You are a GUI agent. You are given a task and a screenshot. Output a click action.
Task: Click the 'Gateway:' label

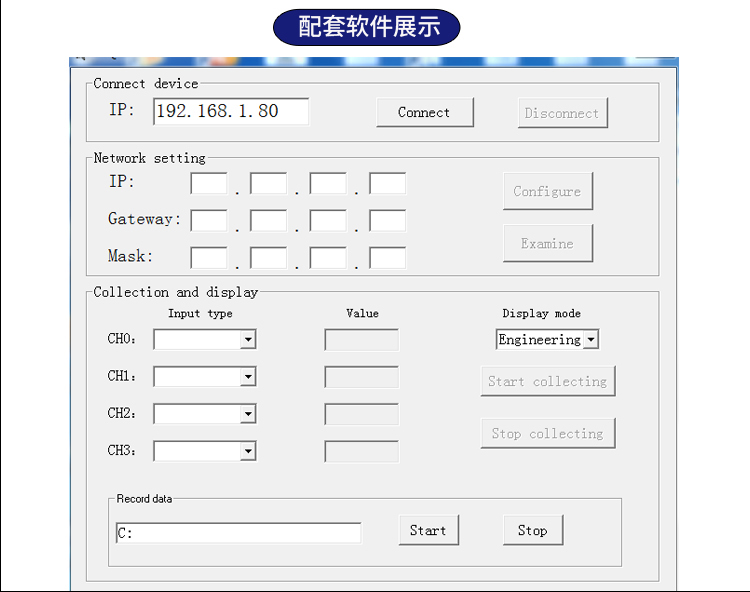(144, 219)
